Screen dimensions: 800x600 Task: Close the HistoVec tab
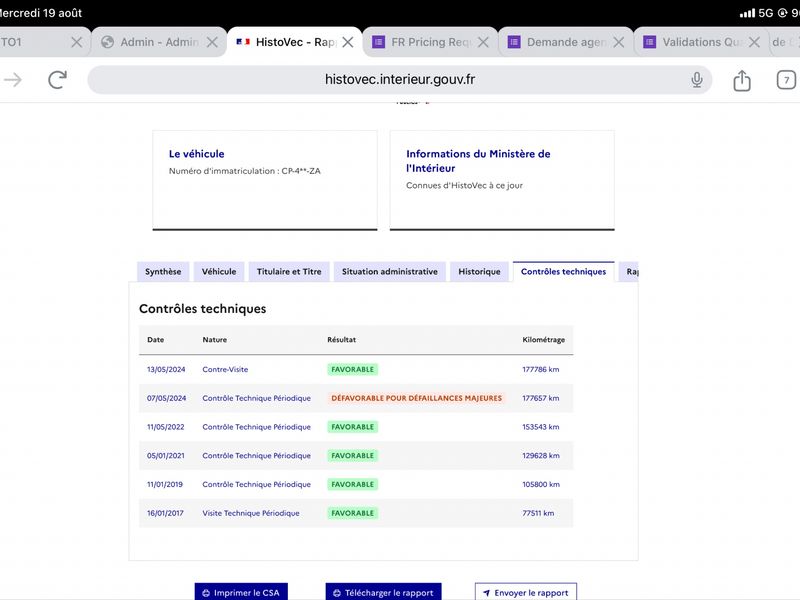tap(348, 42)
